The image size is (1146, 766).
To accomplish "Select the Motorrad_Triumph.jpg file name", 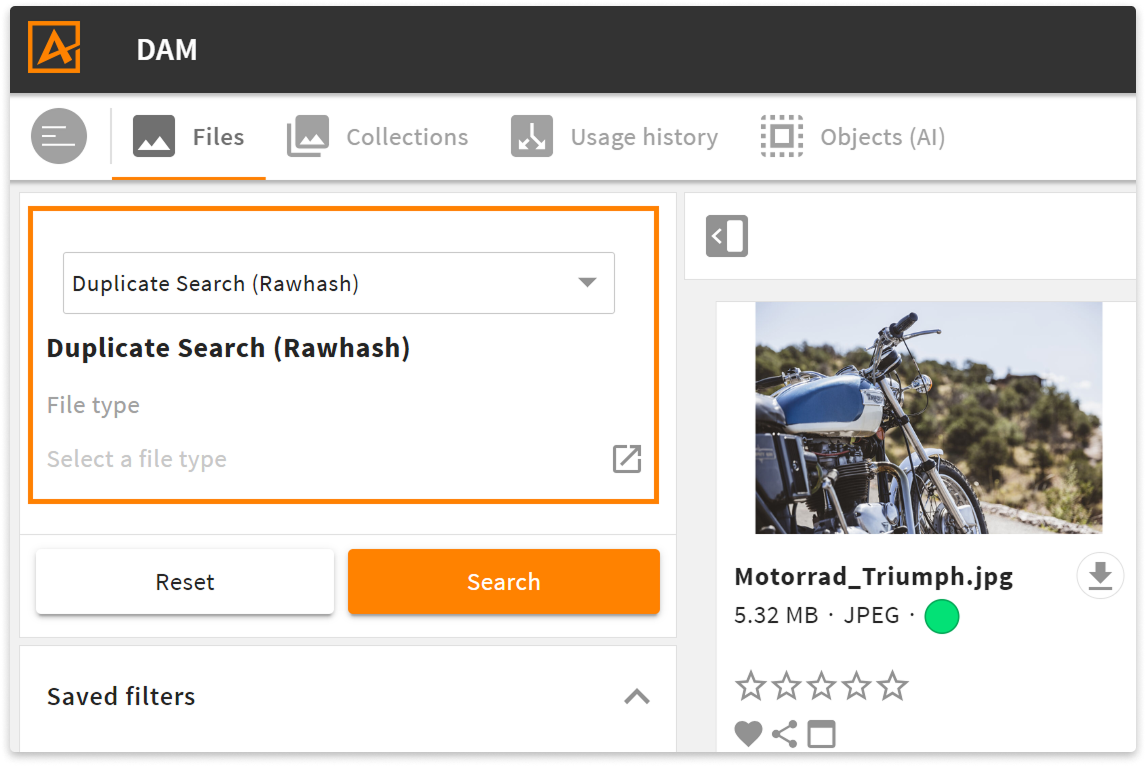I will click(874, 577).
